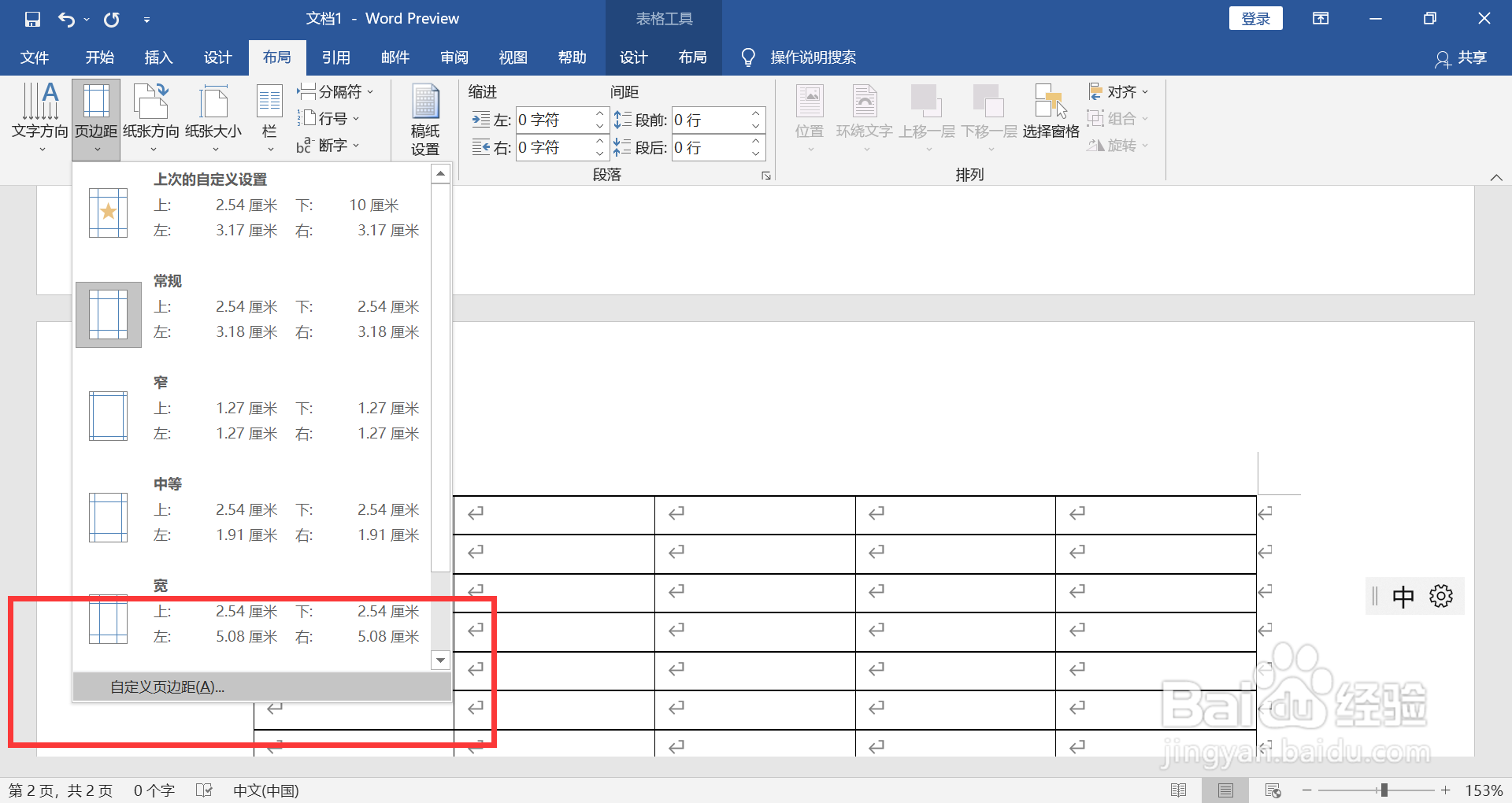Save the document via Quick Access toolbar
This screenshot has height=803, width=1512.
point(32,18)
